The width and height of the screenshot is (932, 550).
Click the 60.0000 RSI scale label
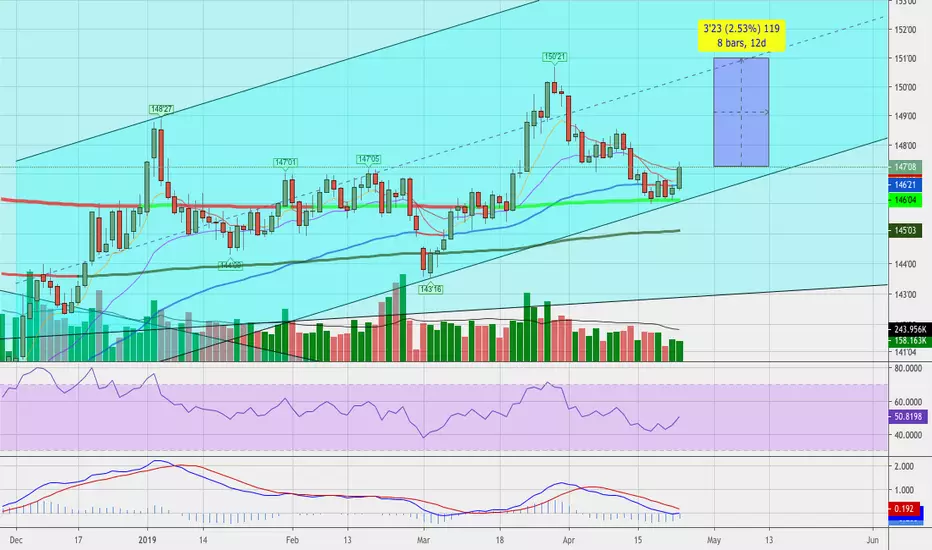pos(908,402)
